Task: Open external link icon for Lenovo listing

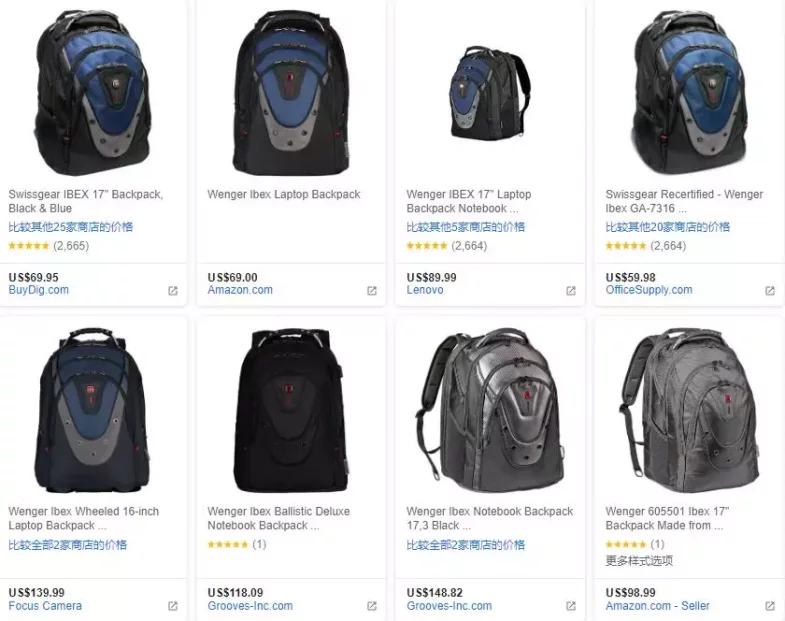Action: [x=571, y=291]
